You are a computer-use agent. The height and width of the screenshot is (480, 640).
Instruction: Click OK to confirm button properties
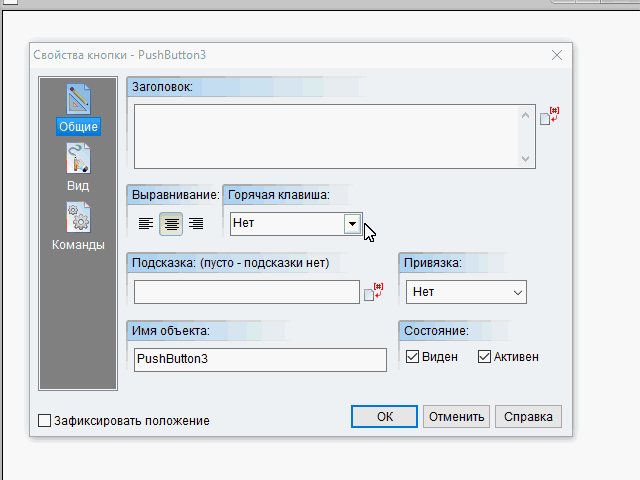[x=384, y=416]
